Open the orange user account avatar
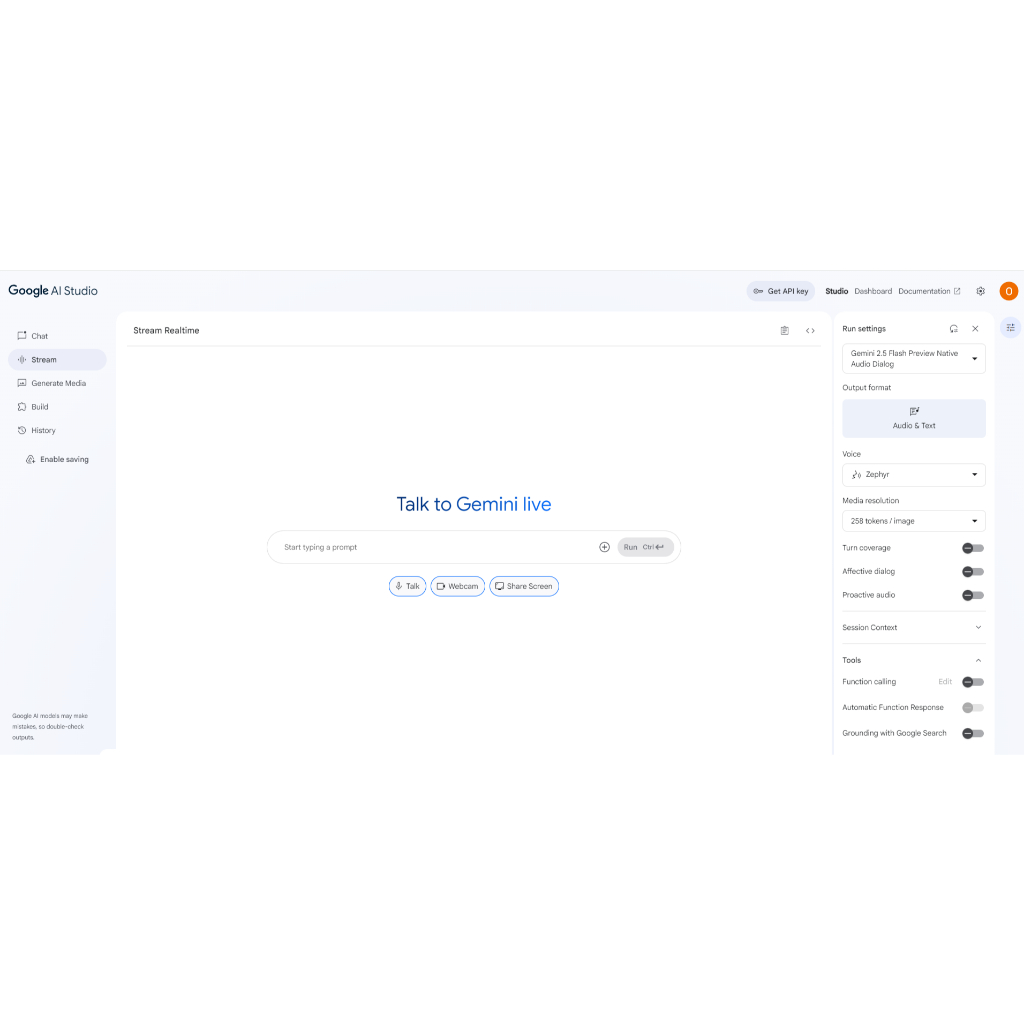 click(1008, 291)
